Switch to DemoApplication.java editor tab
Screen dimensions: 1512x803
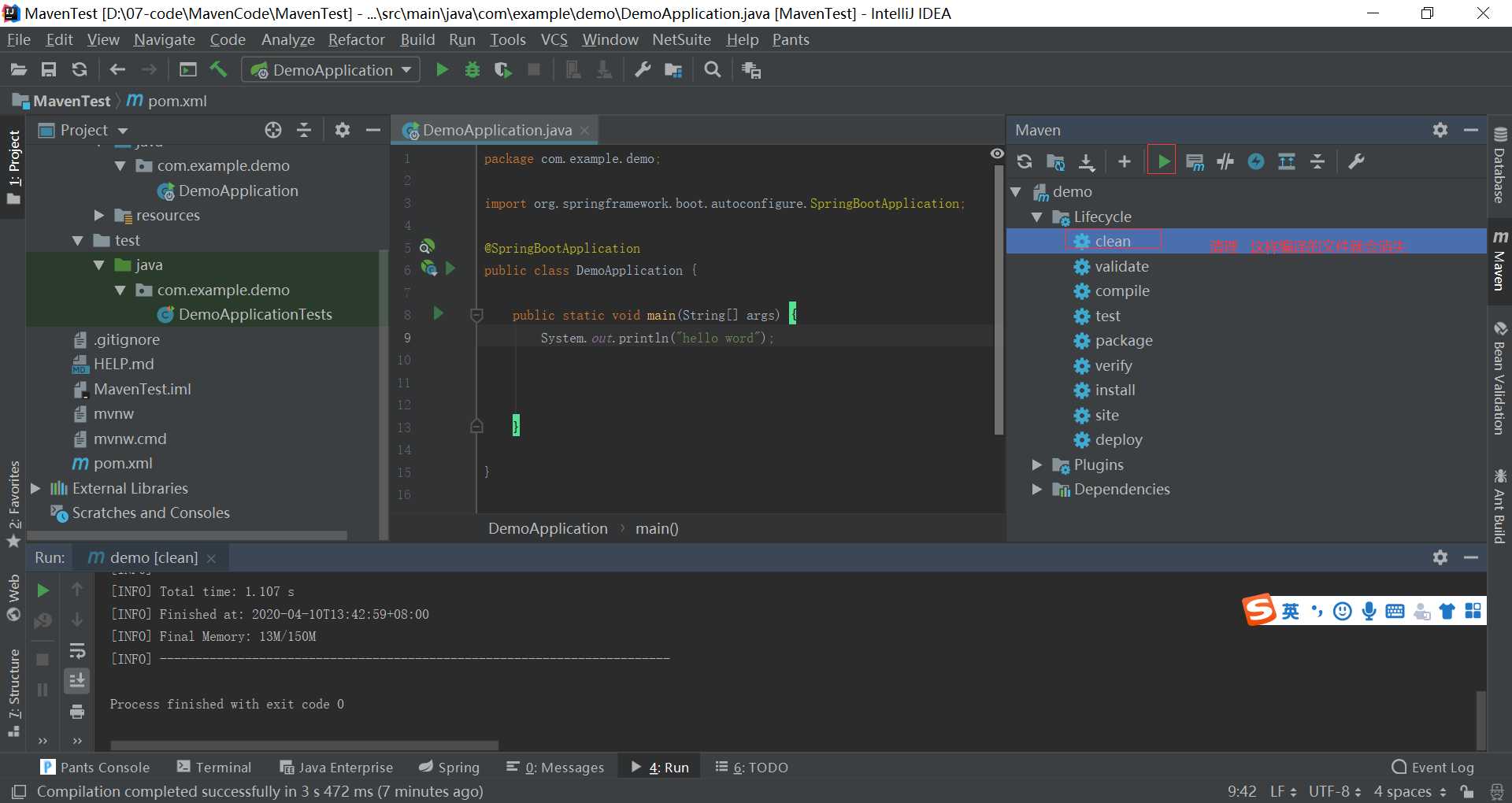496,130
